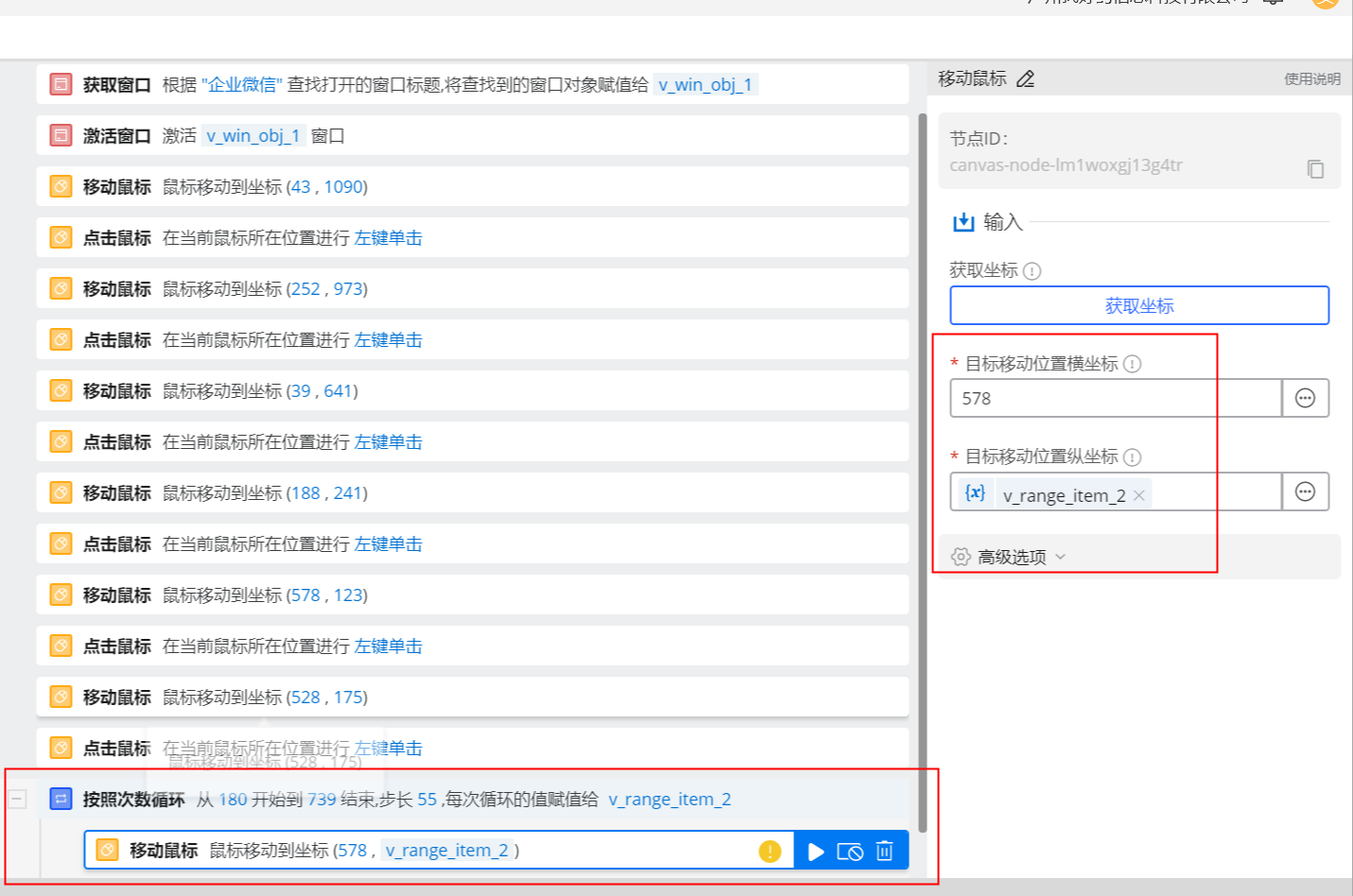
Task: Click v_range_item_2 variable in loop row
Action: coord(669,799)
